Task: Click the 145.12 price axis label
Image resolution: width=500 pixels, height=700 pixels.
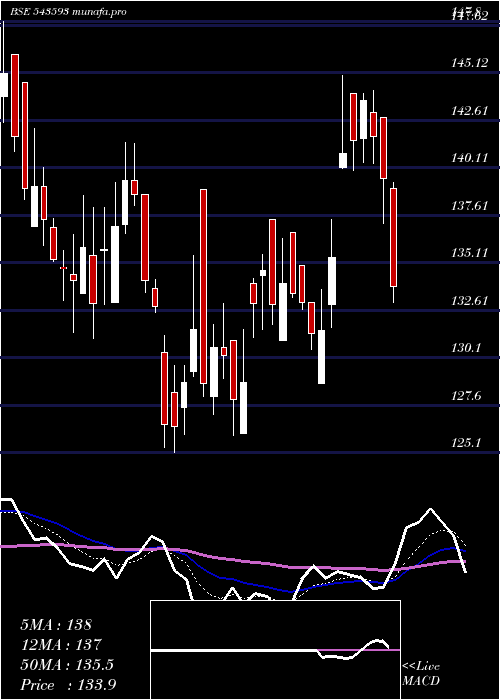Action: click(x=470, y=63)
